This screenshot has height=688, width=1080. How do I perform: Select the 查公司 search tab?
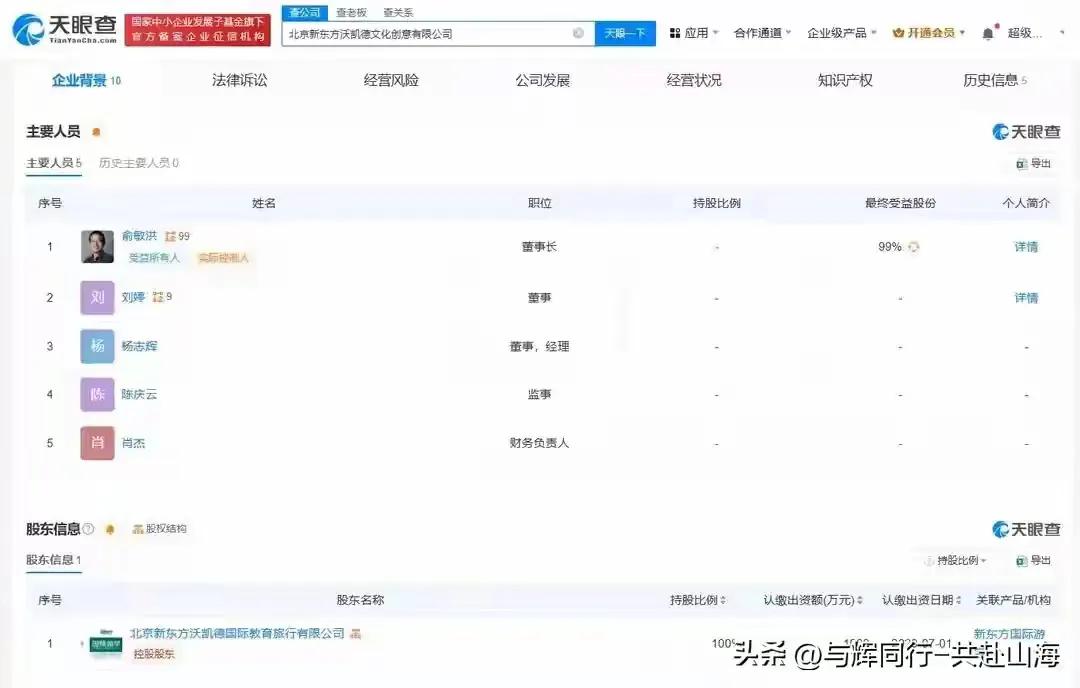point(304,12)
